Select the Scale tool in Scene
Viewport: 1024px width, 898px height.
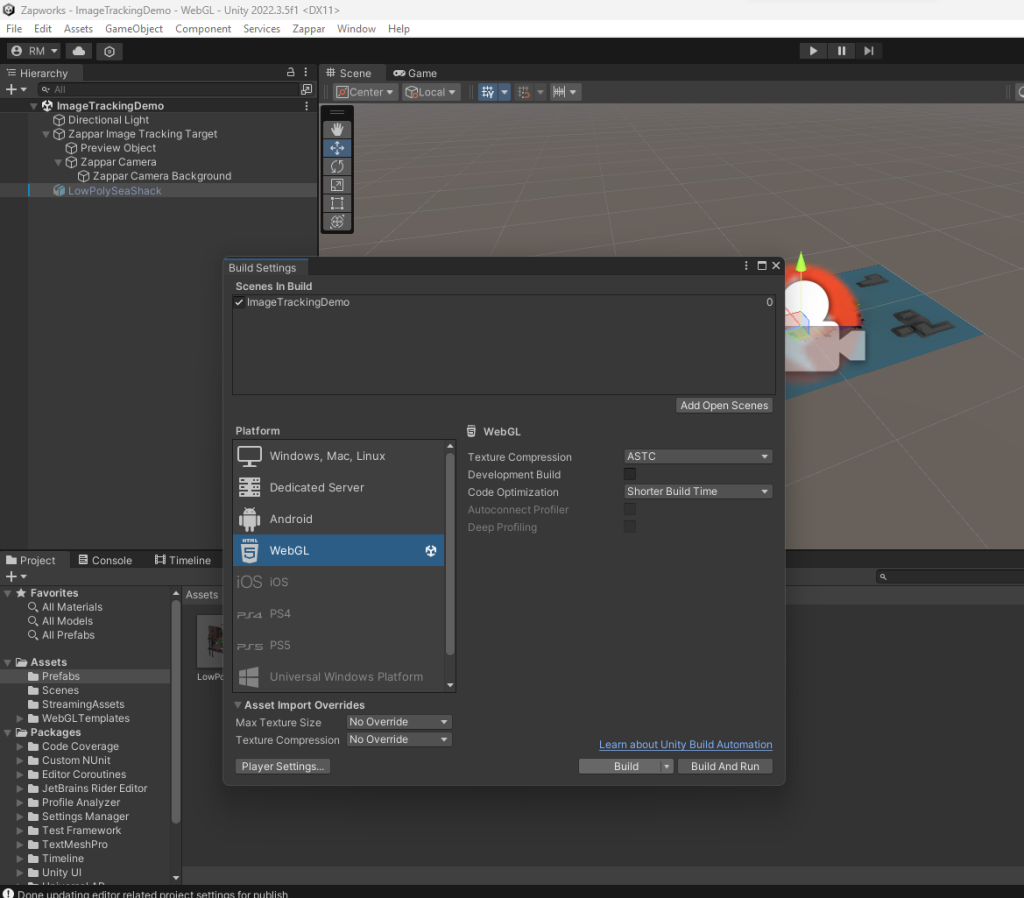click(337, 185)
